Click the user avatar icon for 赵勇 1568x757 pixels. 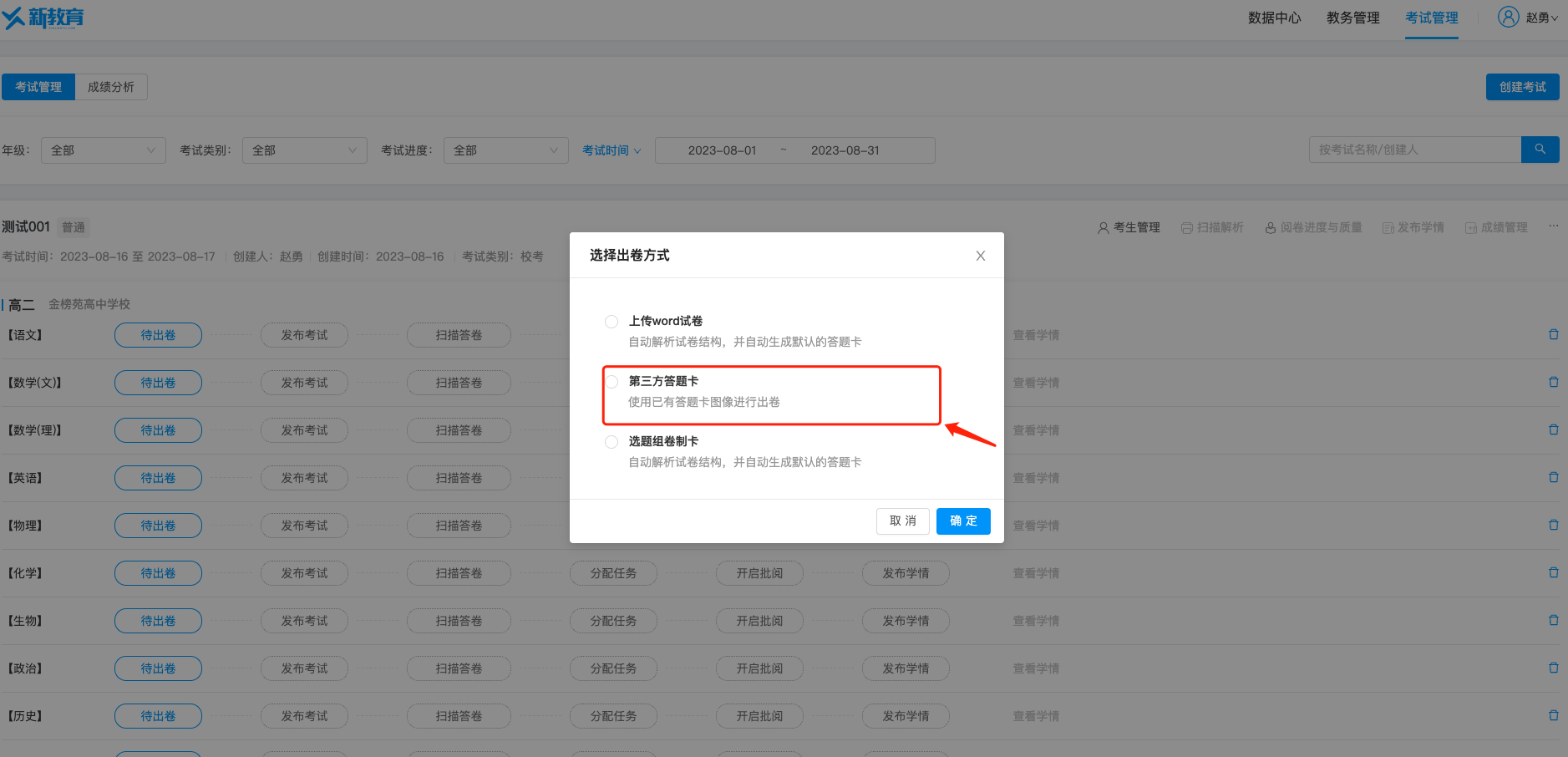point(1508,18)
